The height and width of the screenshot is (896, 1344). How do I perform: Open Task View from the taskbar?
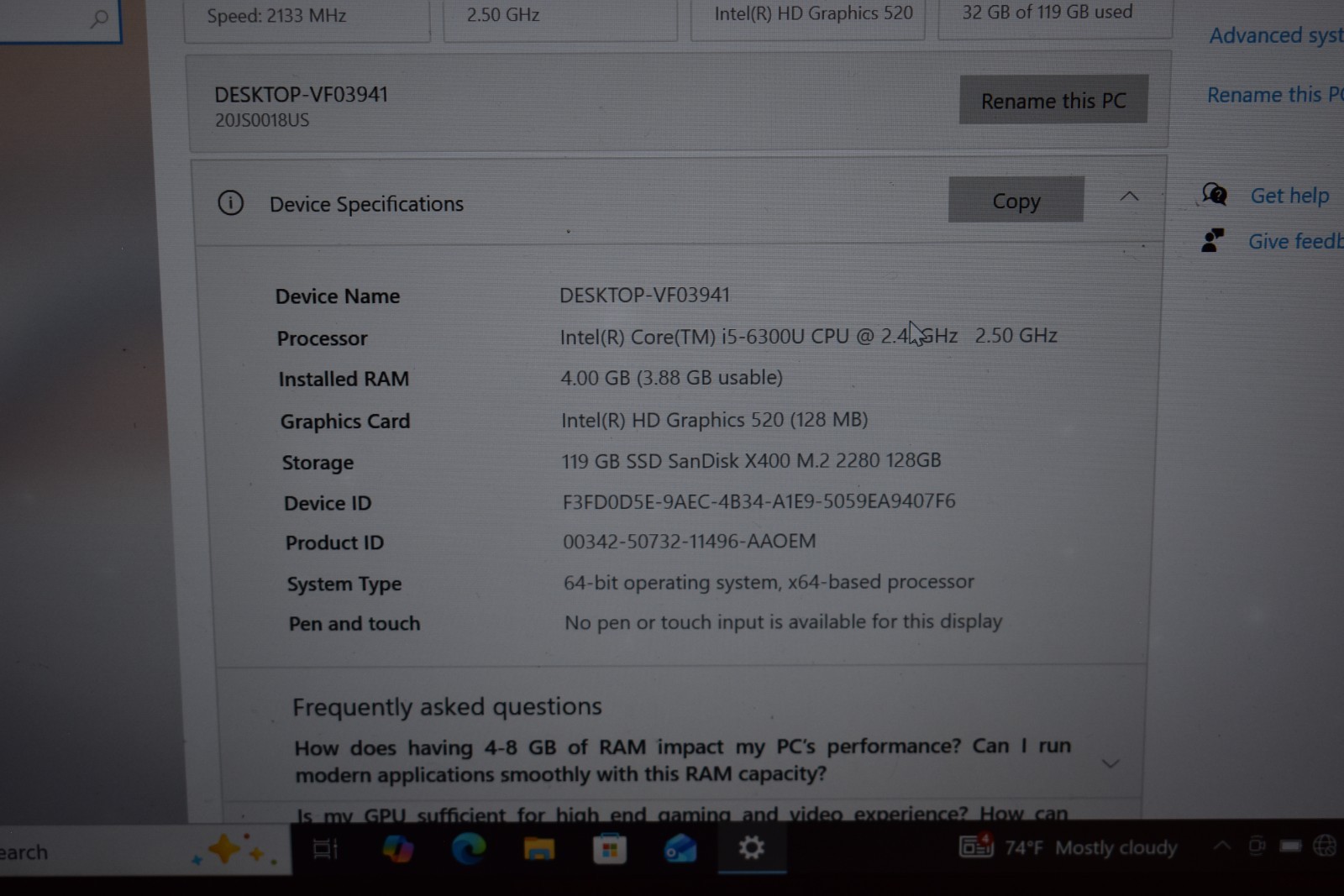pyautogui.click(x=325, y=849)
